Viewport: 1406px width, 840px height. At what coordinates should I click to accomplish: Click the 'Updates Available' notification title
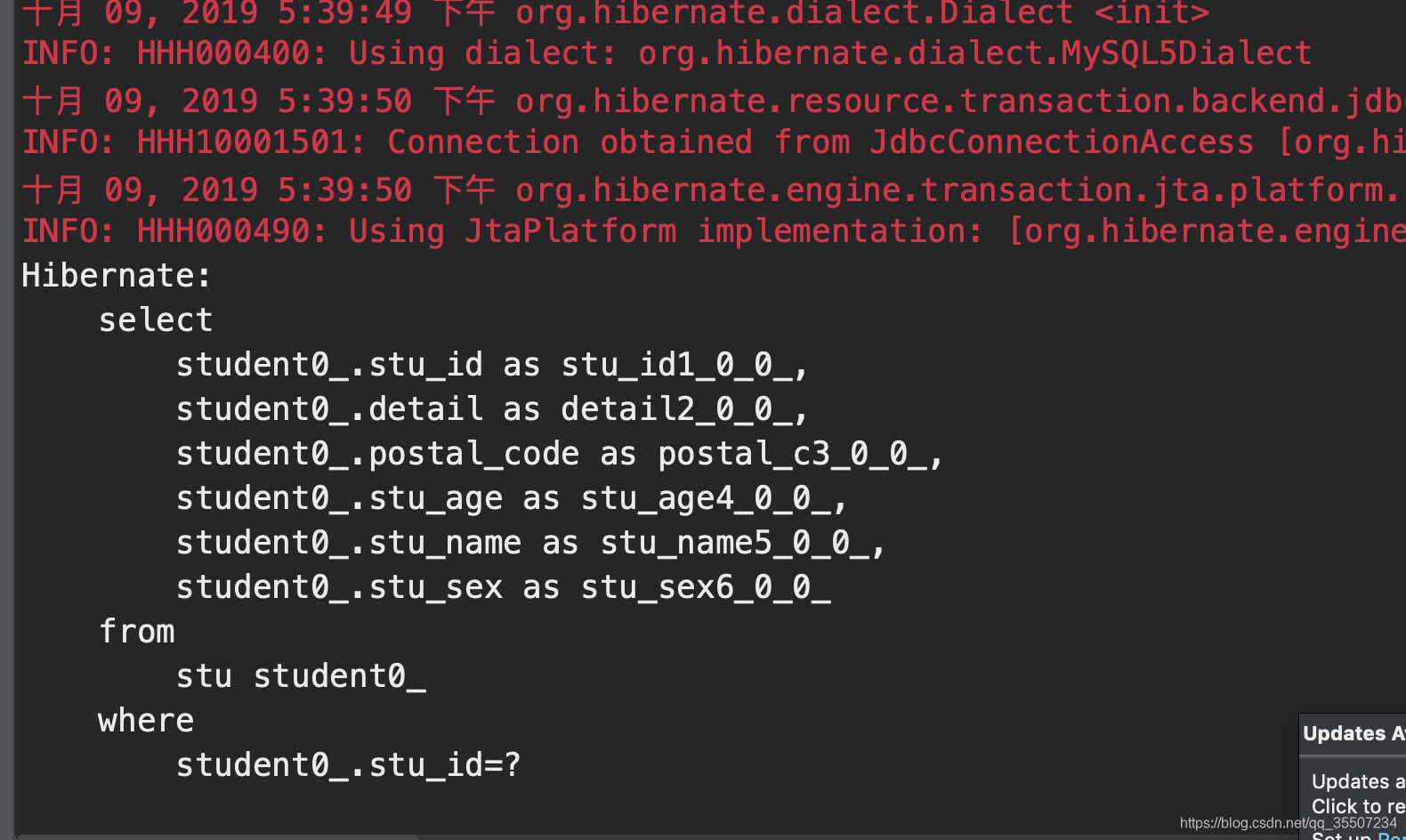(1353, 734)
